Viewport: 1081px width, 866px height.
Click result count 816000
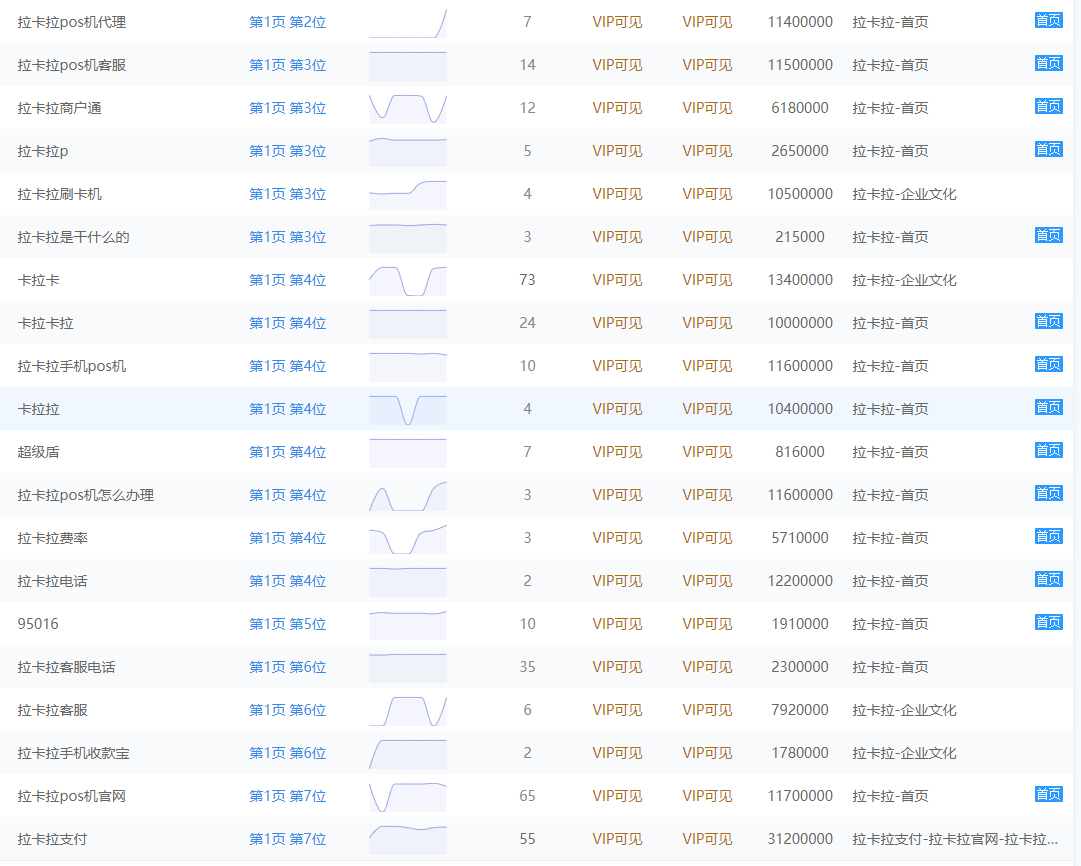click(800, 452)
